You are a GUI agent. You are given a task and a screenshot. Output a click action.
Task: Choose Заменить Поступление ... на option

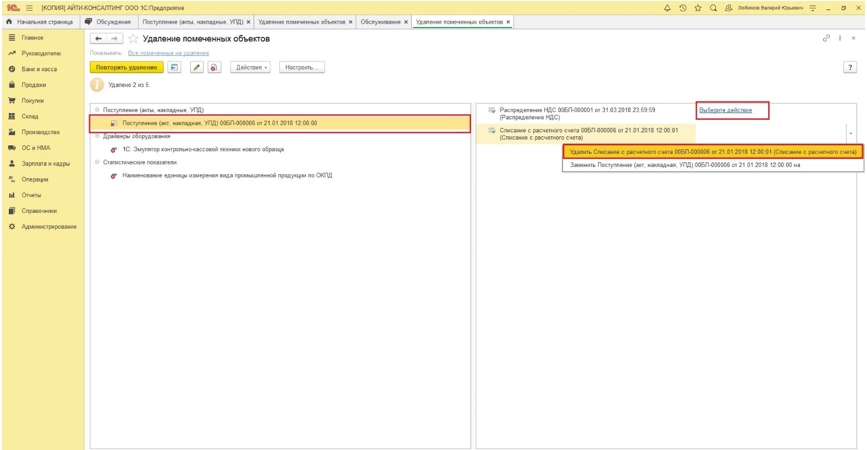(x=713, y=165)
